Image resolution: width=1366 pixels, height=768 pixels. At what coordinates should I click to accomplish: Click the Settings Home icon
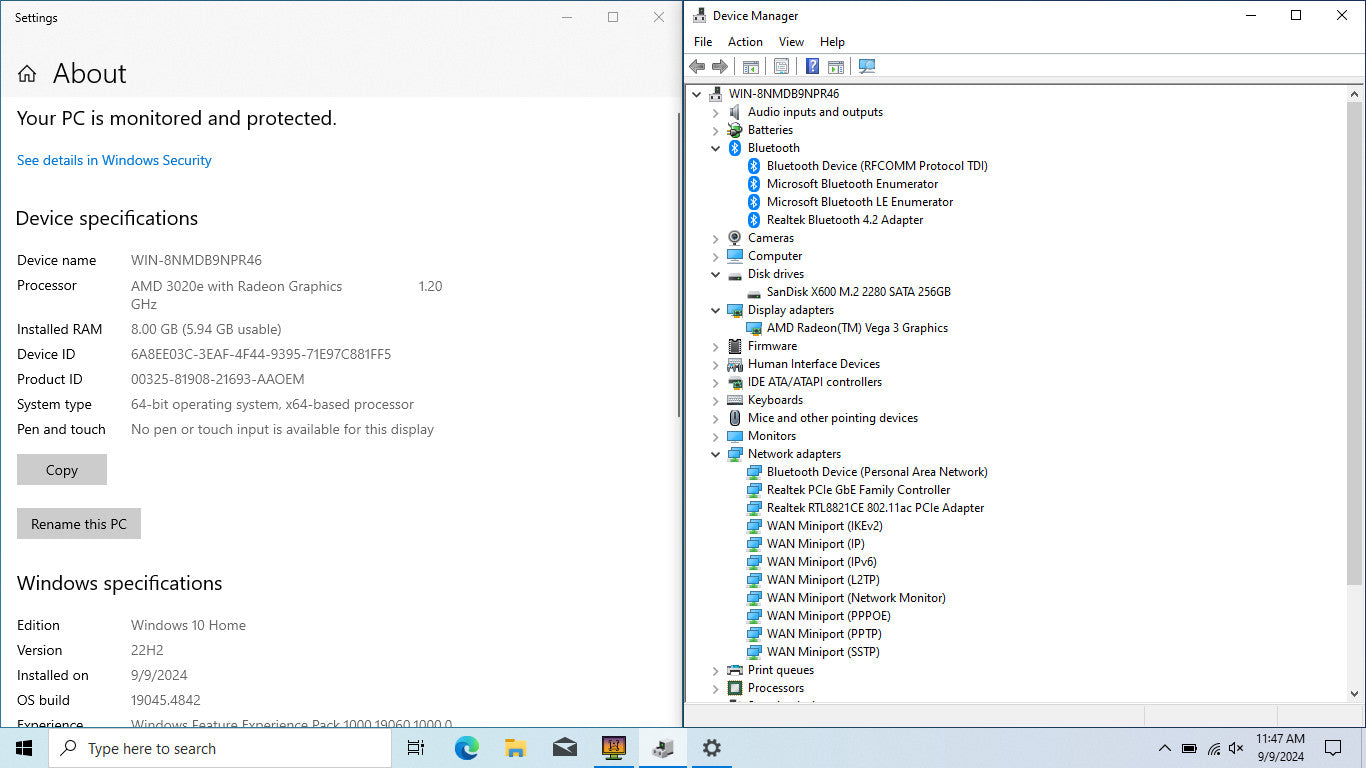(x=27, y=74)
